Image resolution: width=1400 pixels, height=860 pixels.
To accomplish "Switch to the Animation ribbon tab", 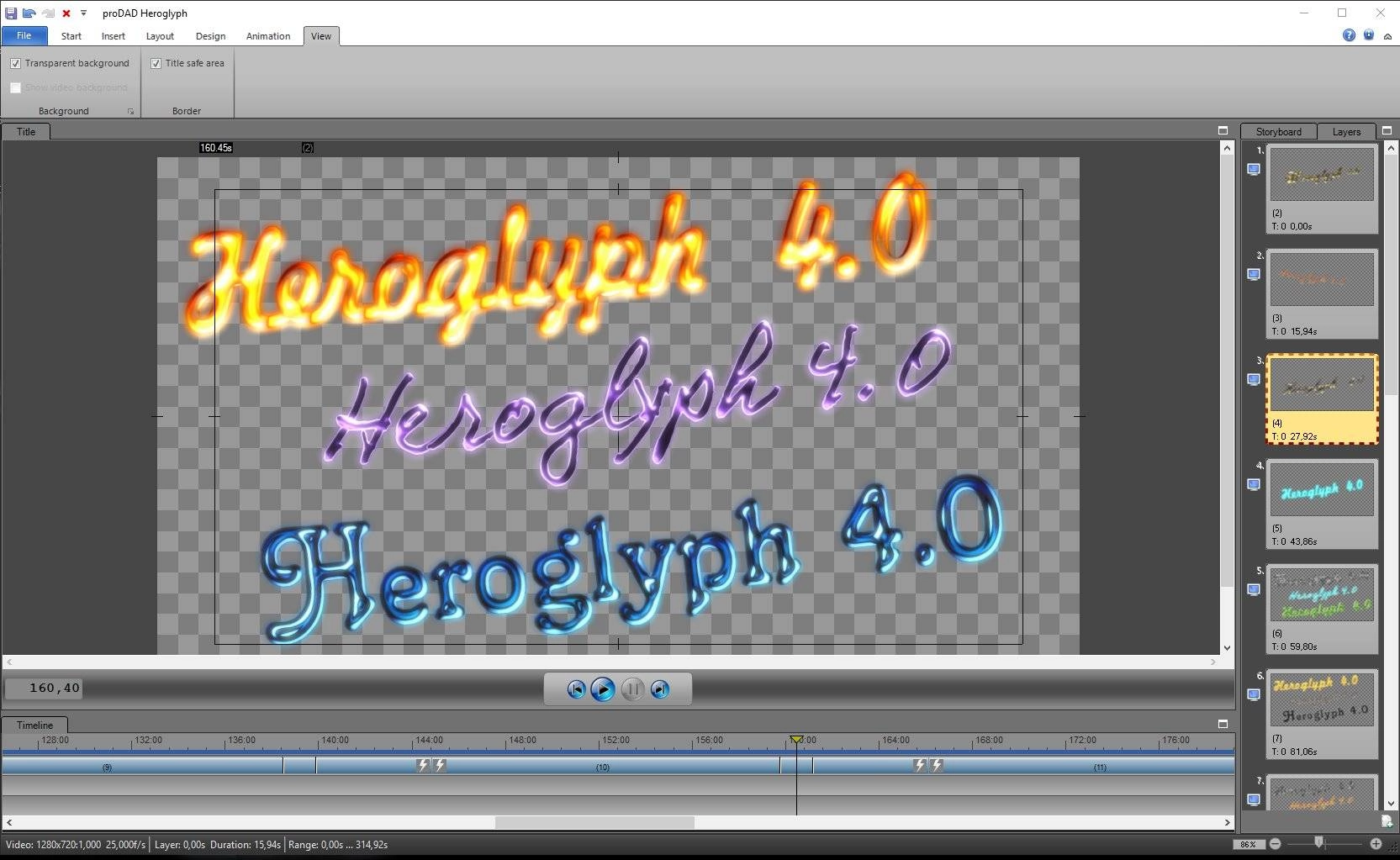I will [268, 36].
